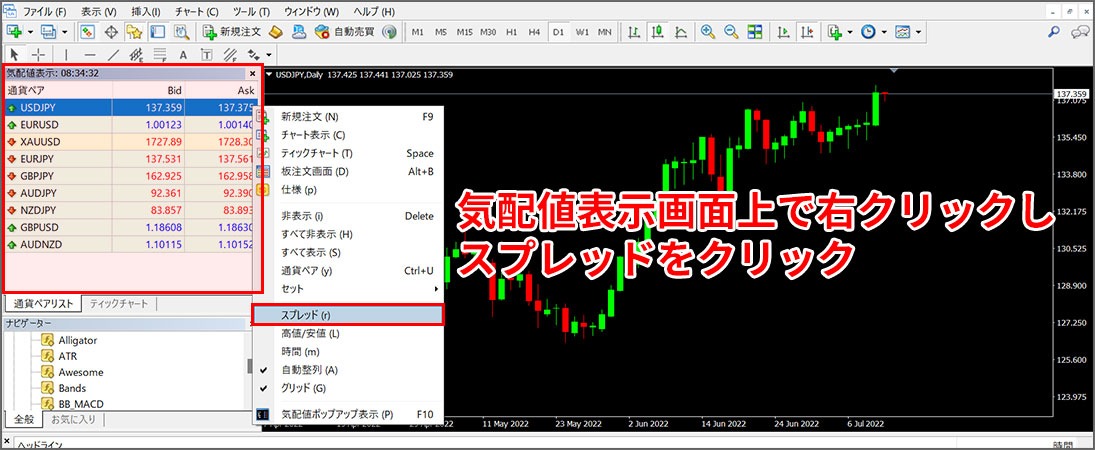This screenshot has width=1095, height=450.
Task: Switch to line chart display
Action: click(681, 31)
